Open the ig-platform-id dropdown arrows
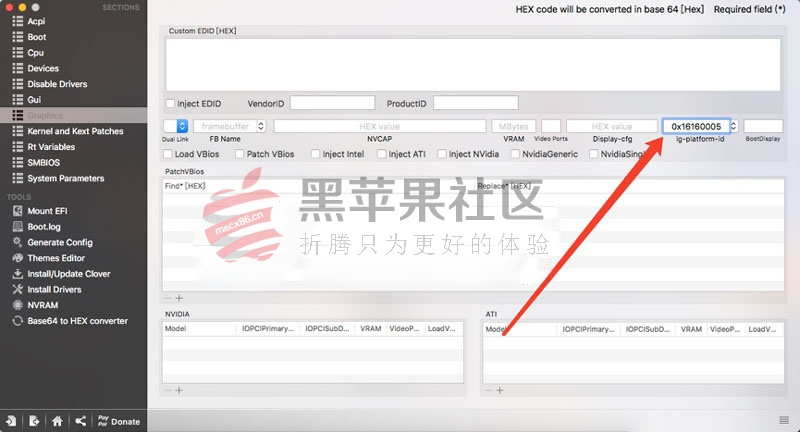Screen dimensions: 800x432 click(x=734, y=126)
